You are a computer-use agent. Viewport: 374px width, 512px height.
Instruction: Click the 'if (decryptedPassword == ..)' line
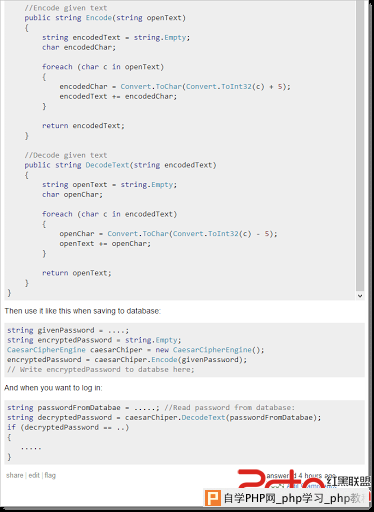[68, 427]
